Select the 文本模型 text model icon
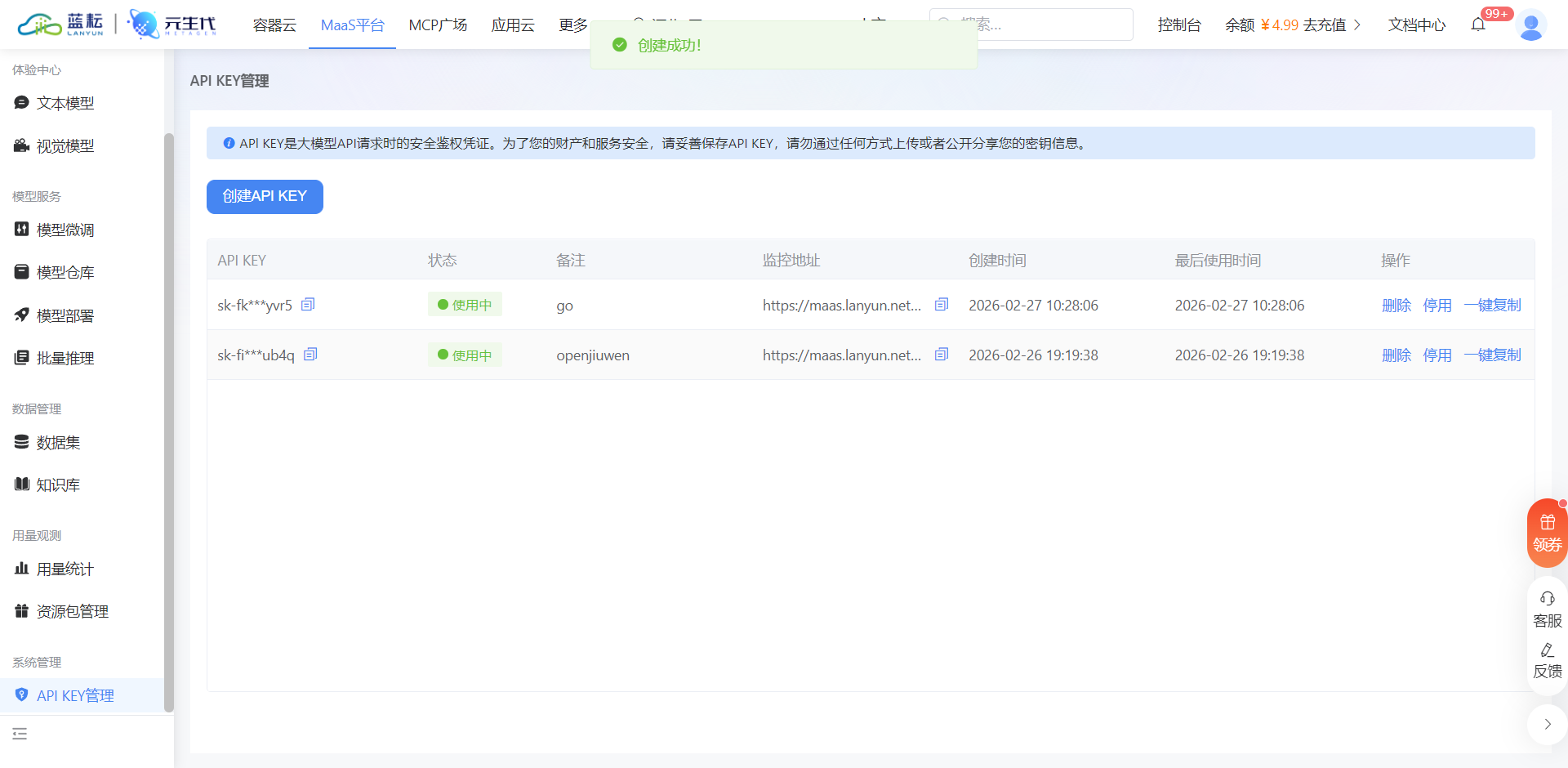This screenshot has height=768, width=1568. click(21, 102)
